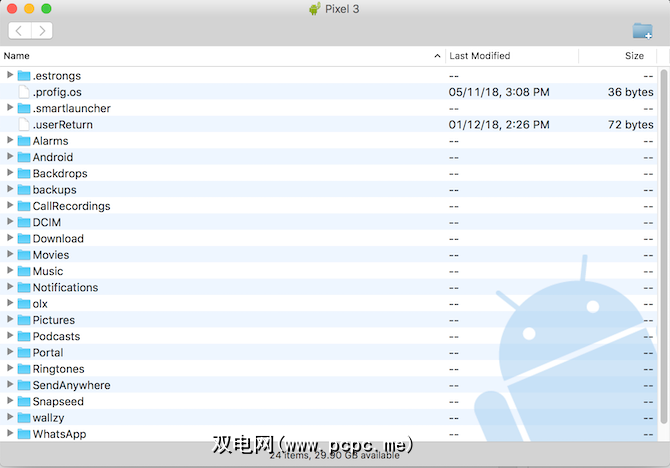Click the Backdrops folder icon
Image resolution: width=670 pixels, height=468 pixels.
point(24,174)
